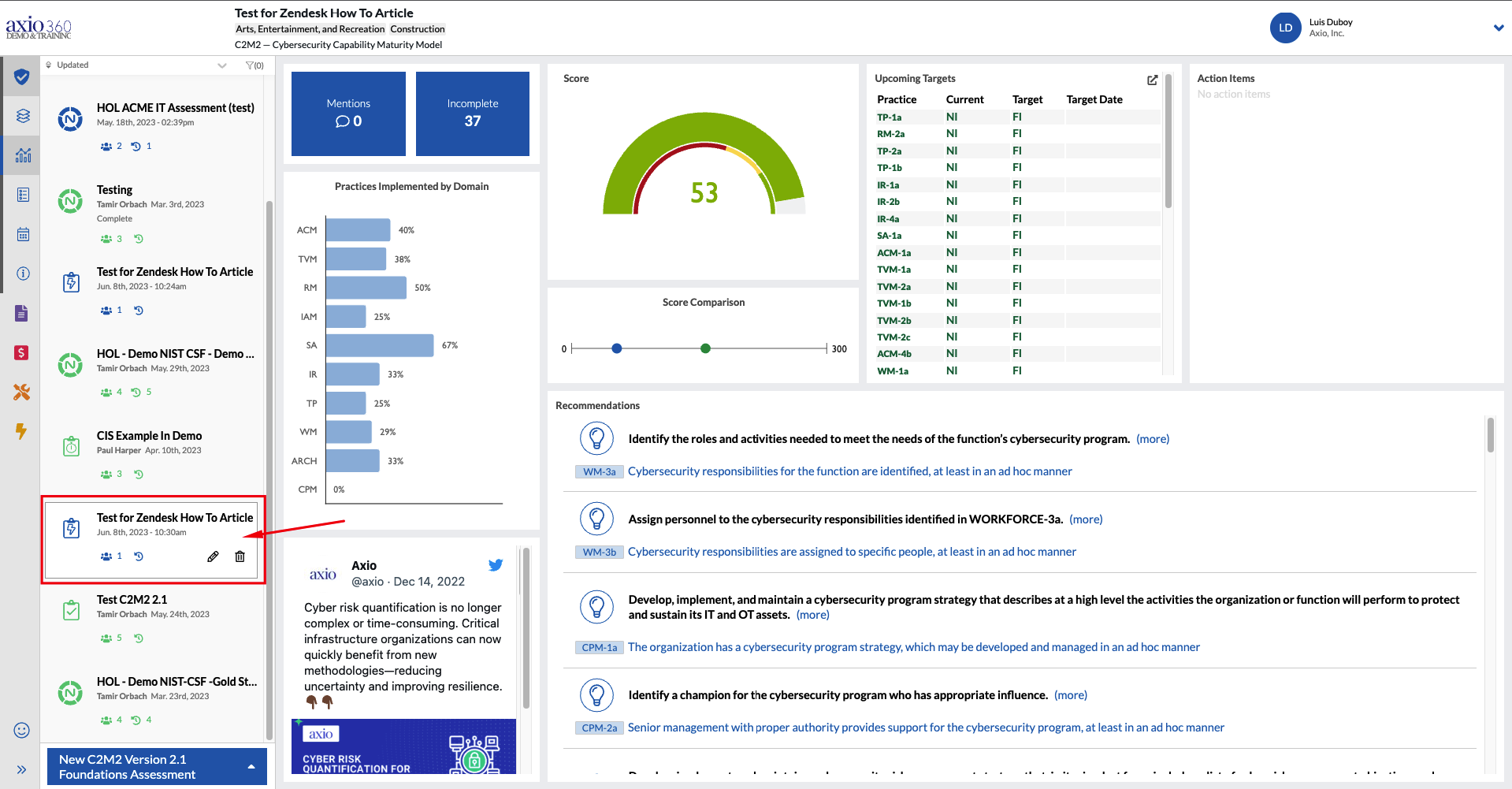Click the bar chart dashboard icon
This screenshot has height=789, width=1512.
21,154
